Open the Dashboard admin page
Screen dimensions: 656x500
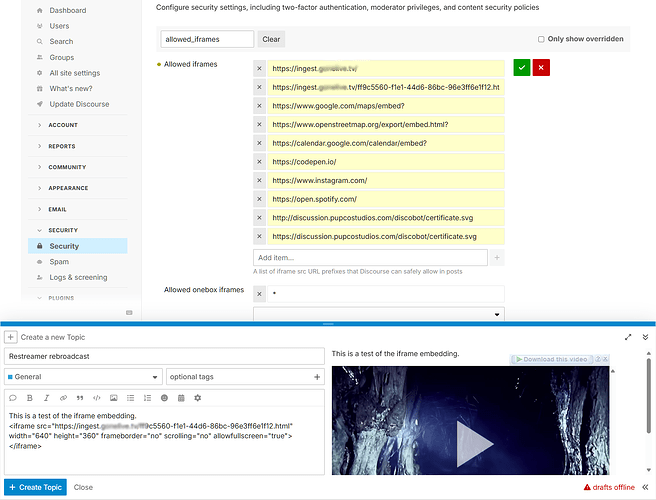67,10
